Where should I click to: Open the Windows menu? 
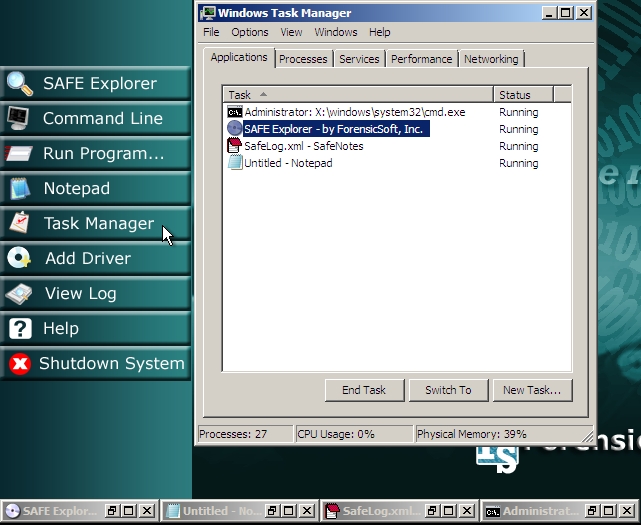[336, 32]
